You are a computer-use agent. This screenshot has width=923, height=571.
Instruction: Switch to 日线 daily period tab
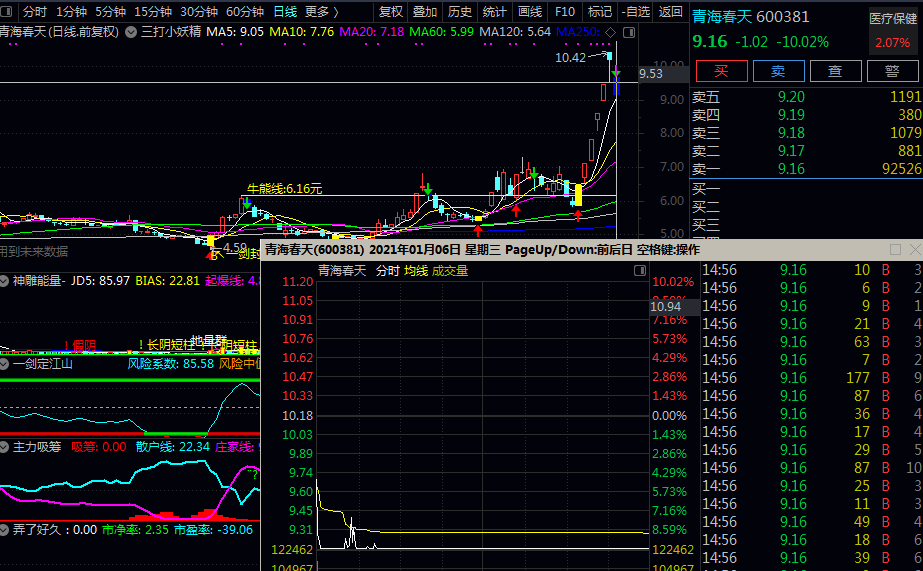point(285,12)
